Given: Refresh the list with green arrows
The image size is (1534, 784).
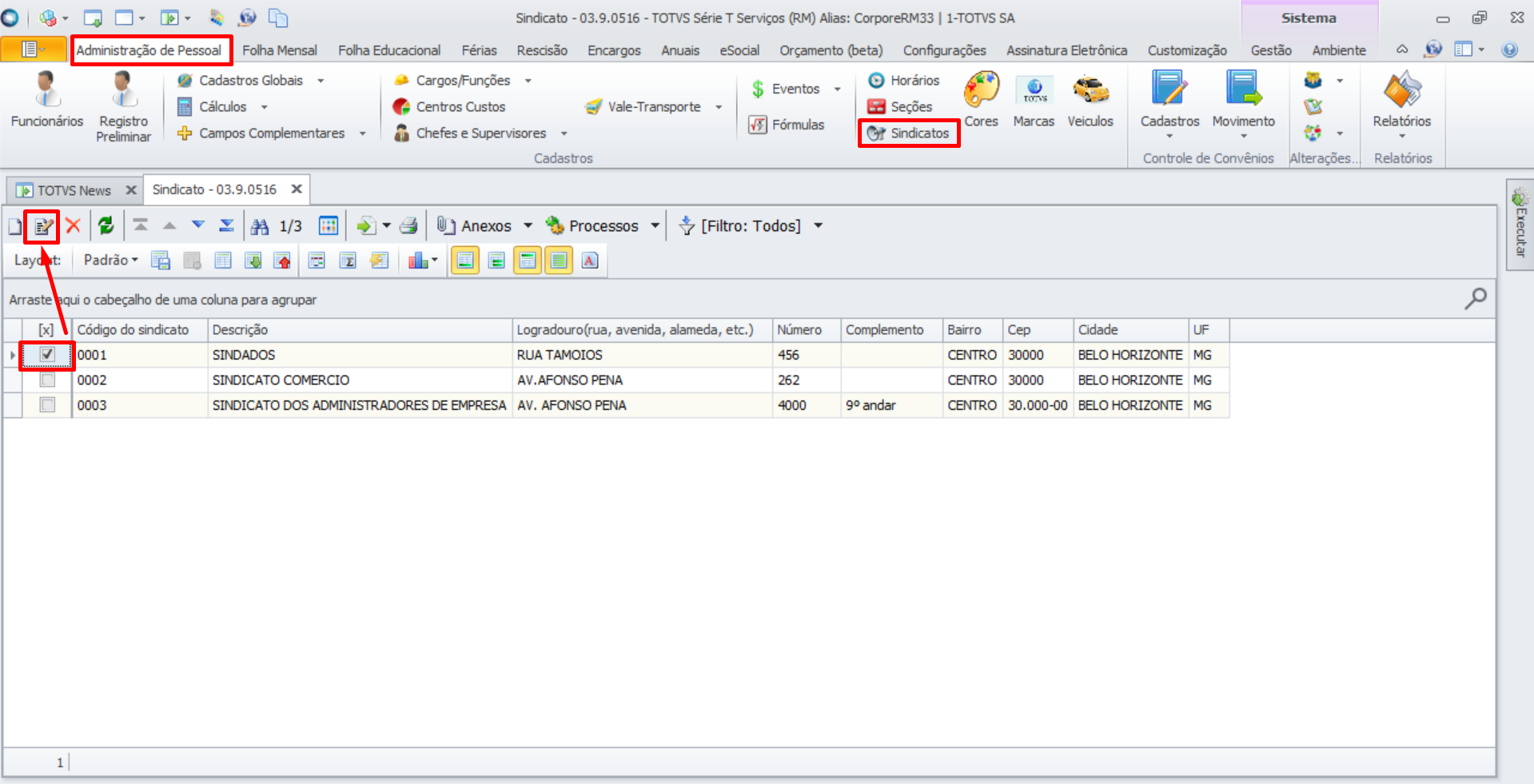Looking at the screenshot, I should pyautogui.click(x=106, y=225).
